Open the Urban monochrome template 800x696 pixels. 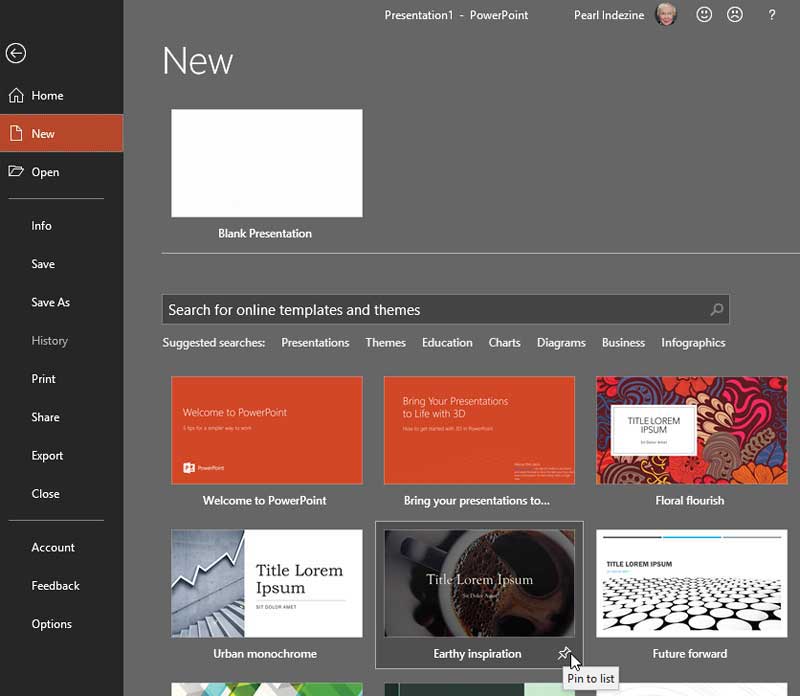(265, 585)
